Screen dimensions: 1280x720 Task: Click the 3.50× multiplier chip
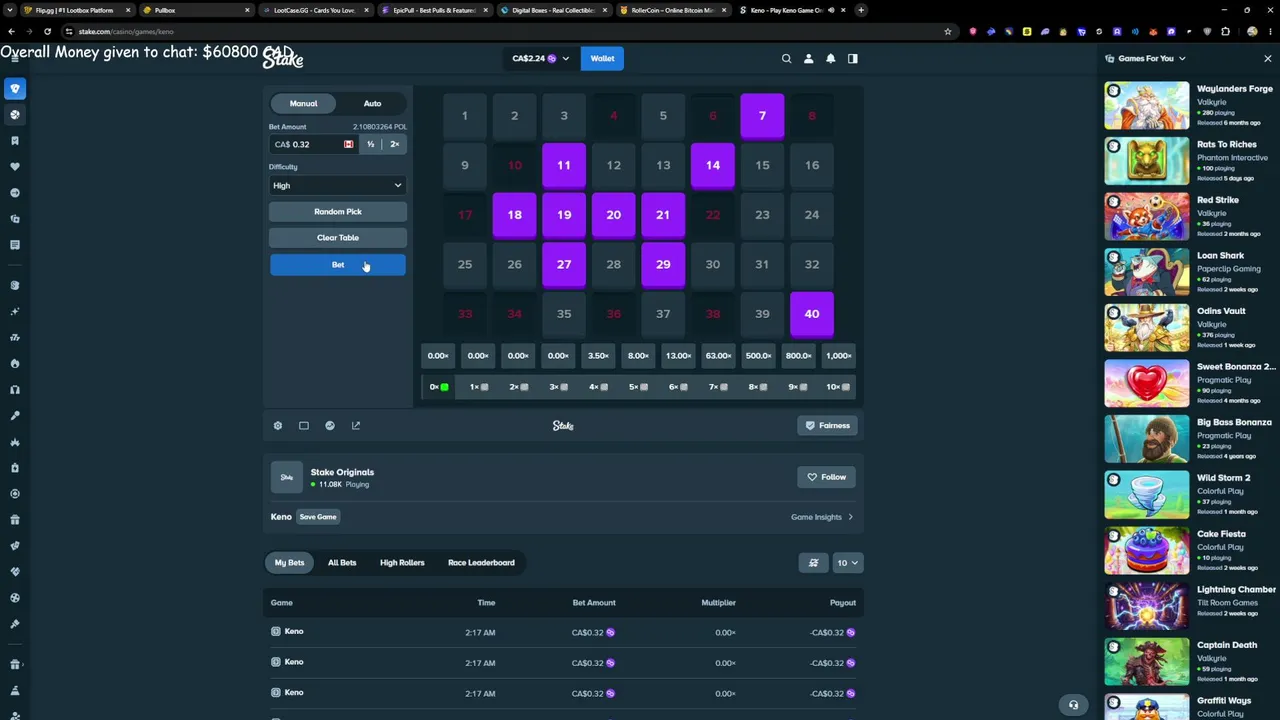[x=598, y=356]
